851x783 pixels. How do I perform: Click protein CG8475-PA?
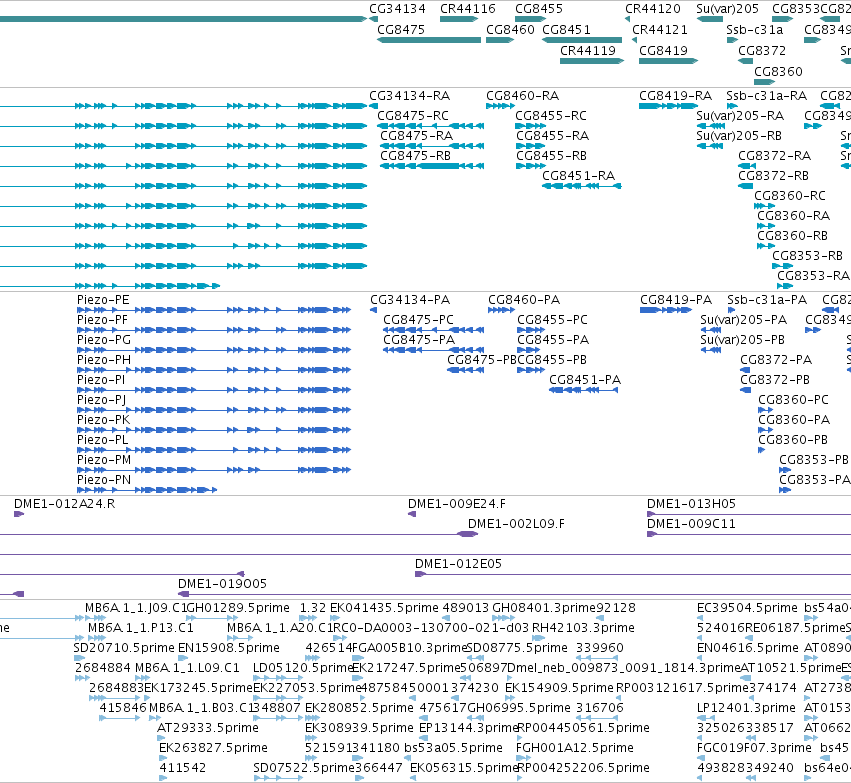419,341
